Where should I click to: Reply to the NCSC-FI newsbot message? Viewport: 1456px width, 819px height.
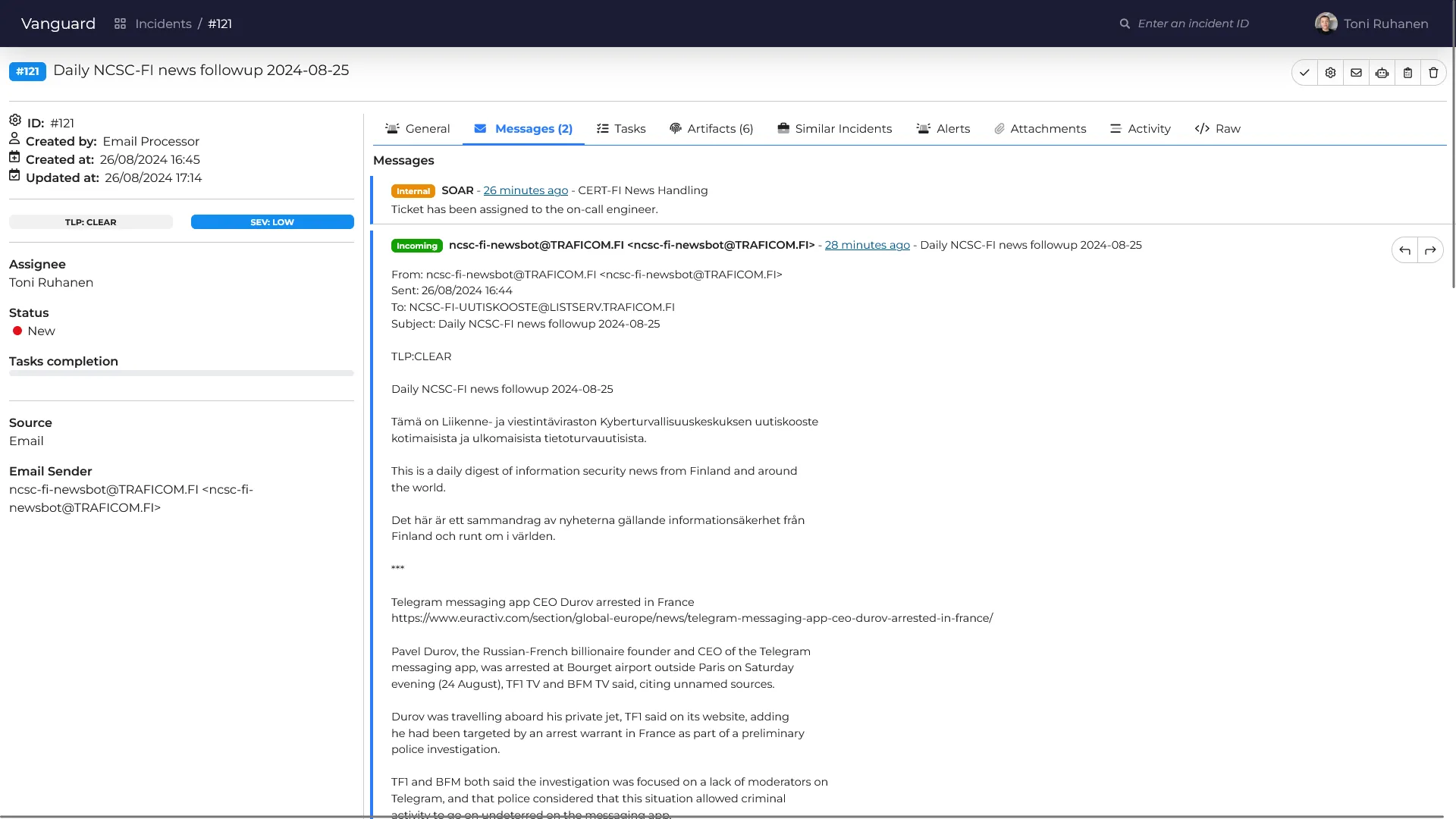click(x=1404, y=249)
